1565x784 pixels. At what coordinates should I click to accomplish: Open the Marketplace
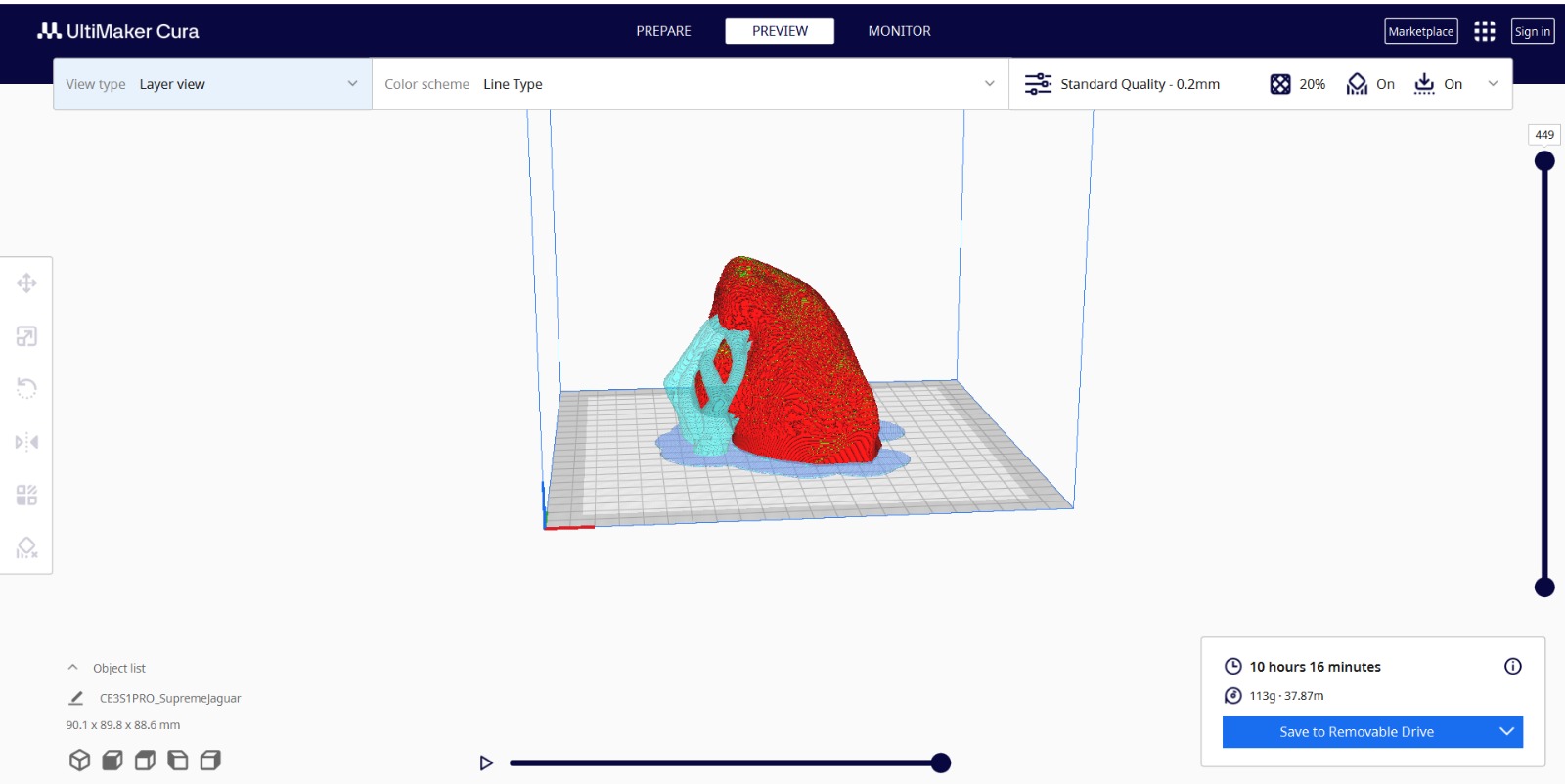point(1421,31)
